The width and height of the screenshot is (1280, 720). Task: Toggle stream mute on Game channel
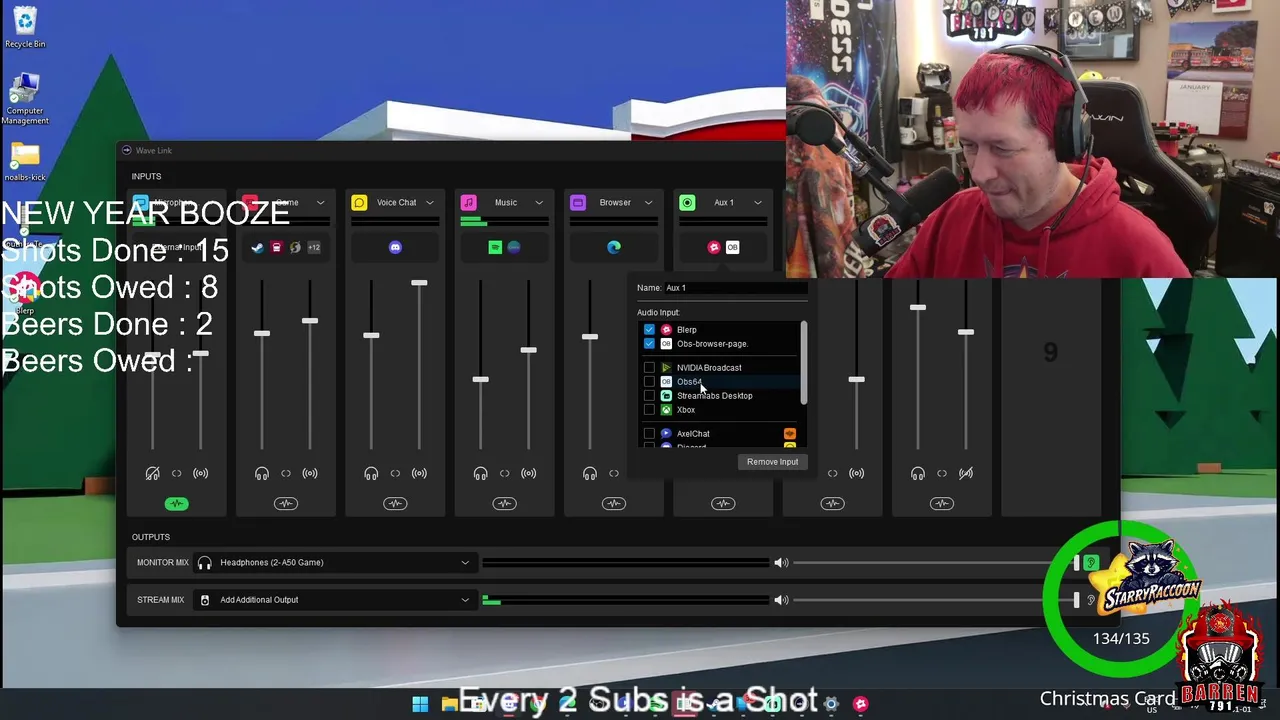310,473
